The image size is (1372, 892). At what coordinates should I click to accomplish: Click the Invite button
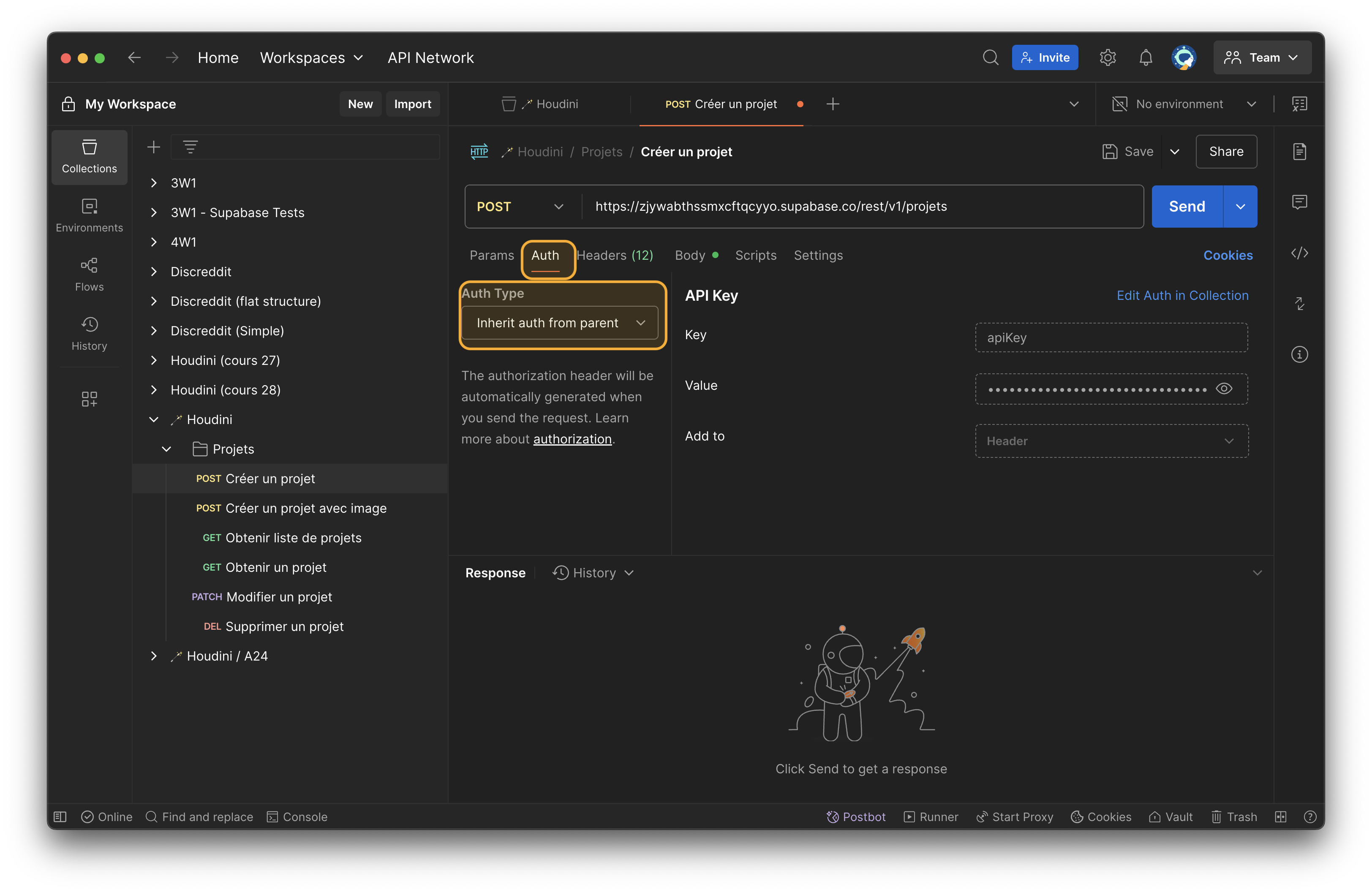coord(1045,57)
